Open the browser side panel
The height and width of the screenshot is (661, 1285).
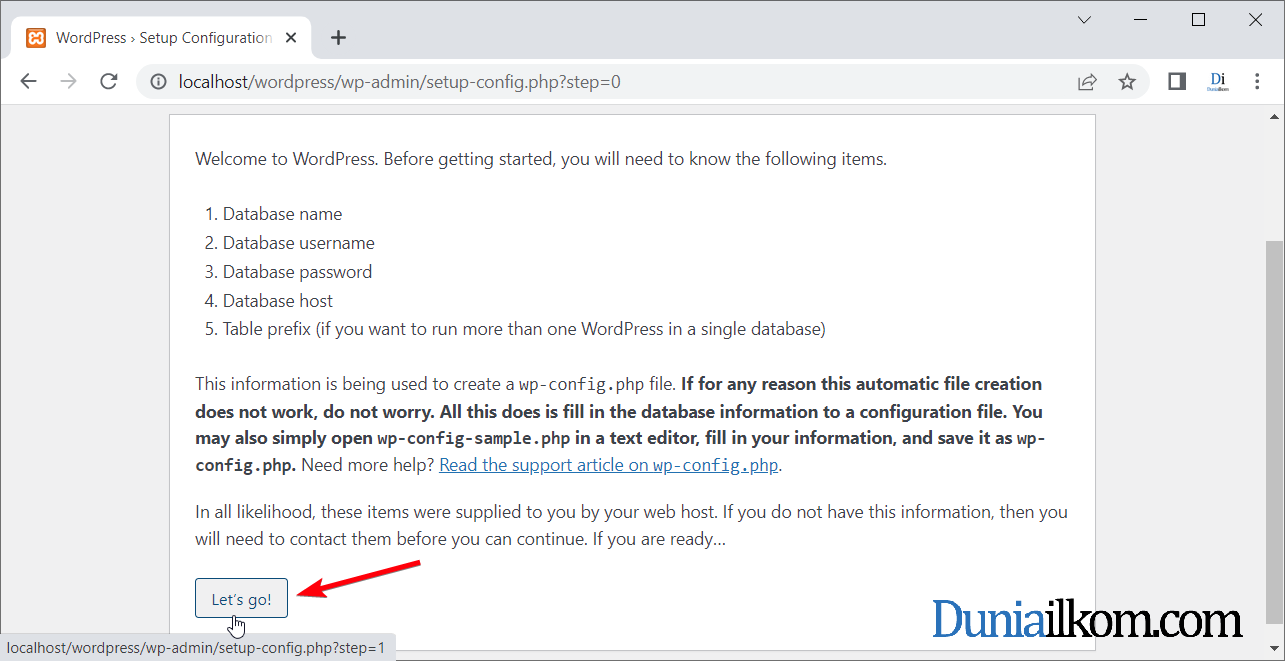(x=1177, y=82)
